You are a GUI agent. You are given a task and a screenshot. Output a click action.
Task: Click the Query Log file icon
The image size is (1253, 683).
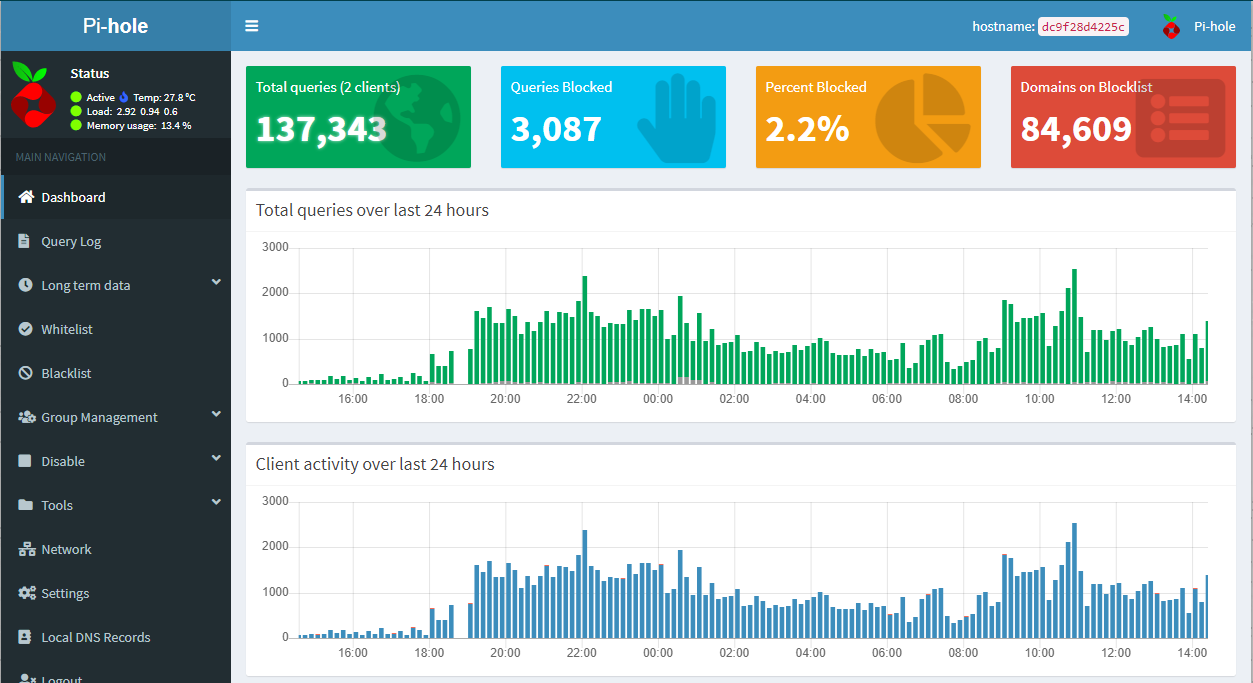coord(25,241)
